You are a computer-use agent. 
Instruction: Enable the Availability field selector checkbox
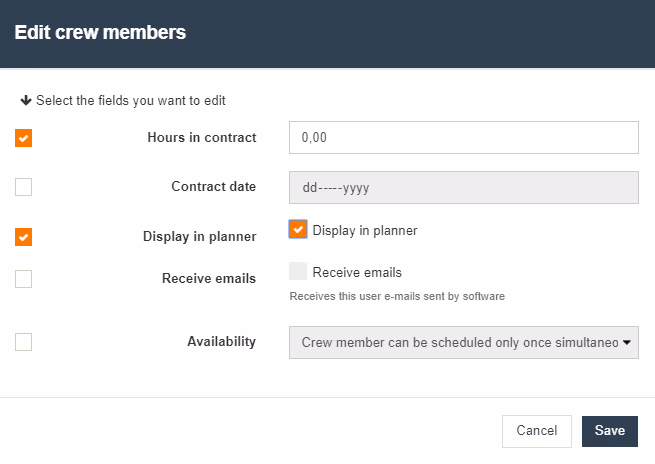pyautogui.click(x=23, y=342)
